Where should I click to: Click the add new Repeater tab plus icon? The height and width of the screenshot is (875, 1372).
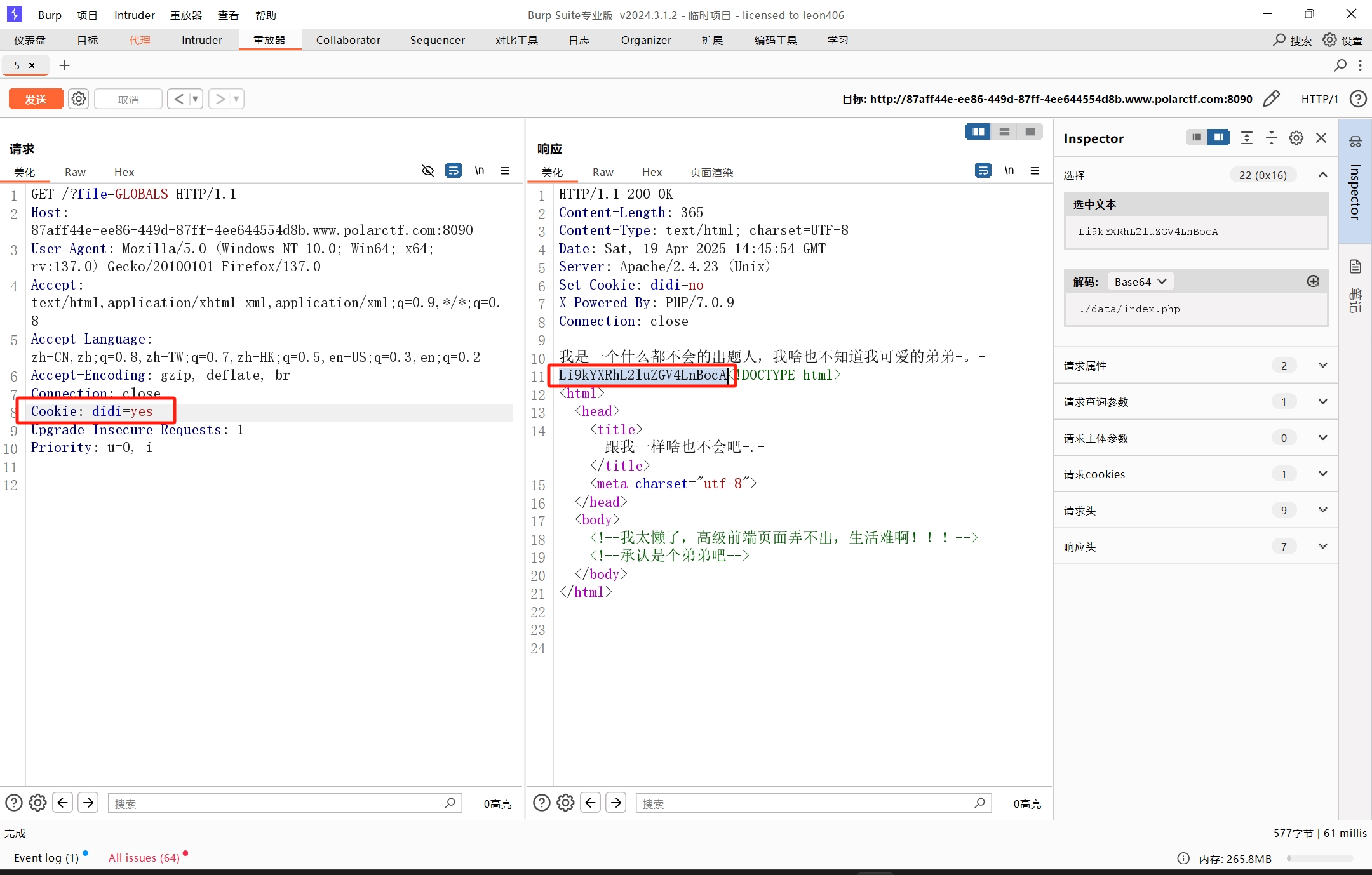[64, 65]
